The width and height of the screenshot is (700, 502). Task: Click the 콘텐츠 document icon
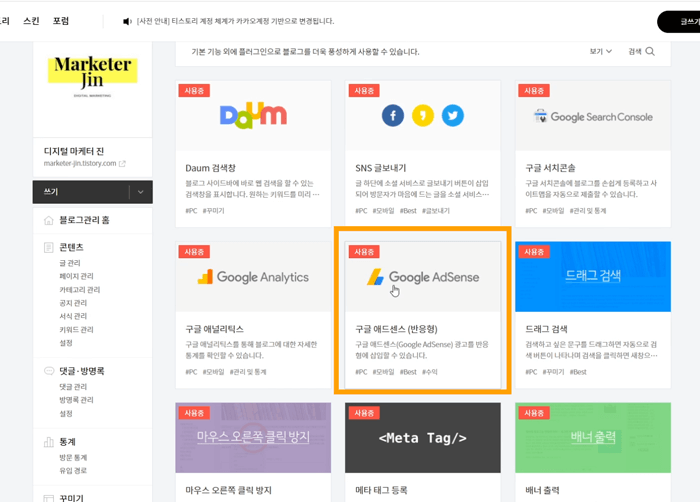(x=49, y=247)
